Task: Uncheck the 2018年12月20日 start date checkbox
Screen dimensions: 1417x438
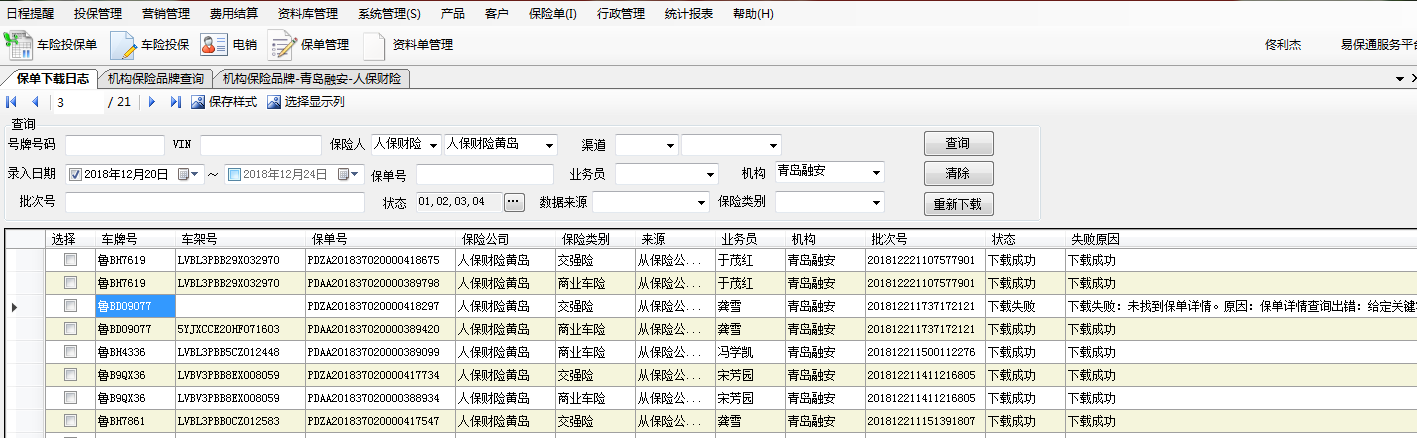Action: click(x=75, y=174)
